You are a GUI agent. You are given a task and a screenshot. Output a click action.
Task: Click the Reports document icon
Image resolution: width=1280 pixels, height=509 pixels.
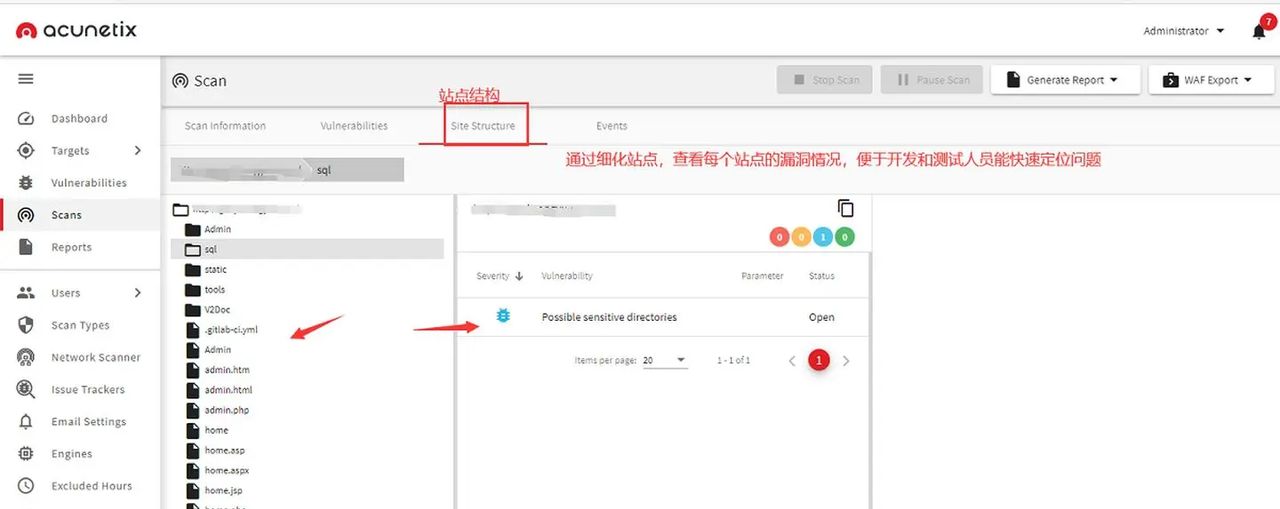point(27,247)
